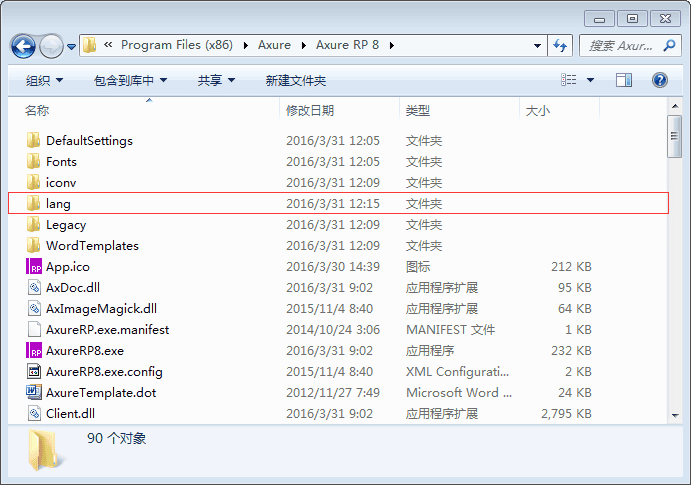Select the DefaultSettings folder icon

pos(33,141)
